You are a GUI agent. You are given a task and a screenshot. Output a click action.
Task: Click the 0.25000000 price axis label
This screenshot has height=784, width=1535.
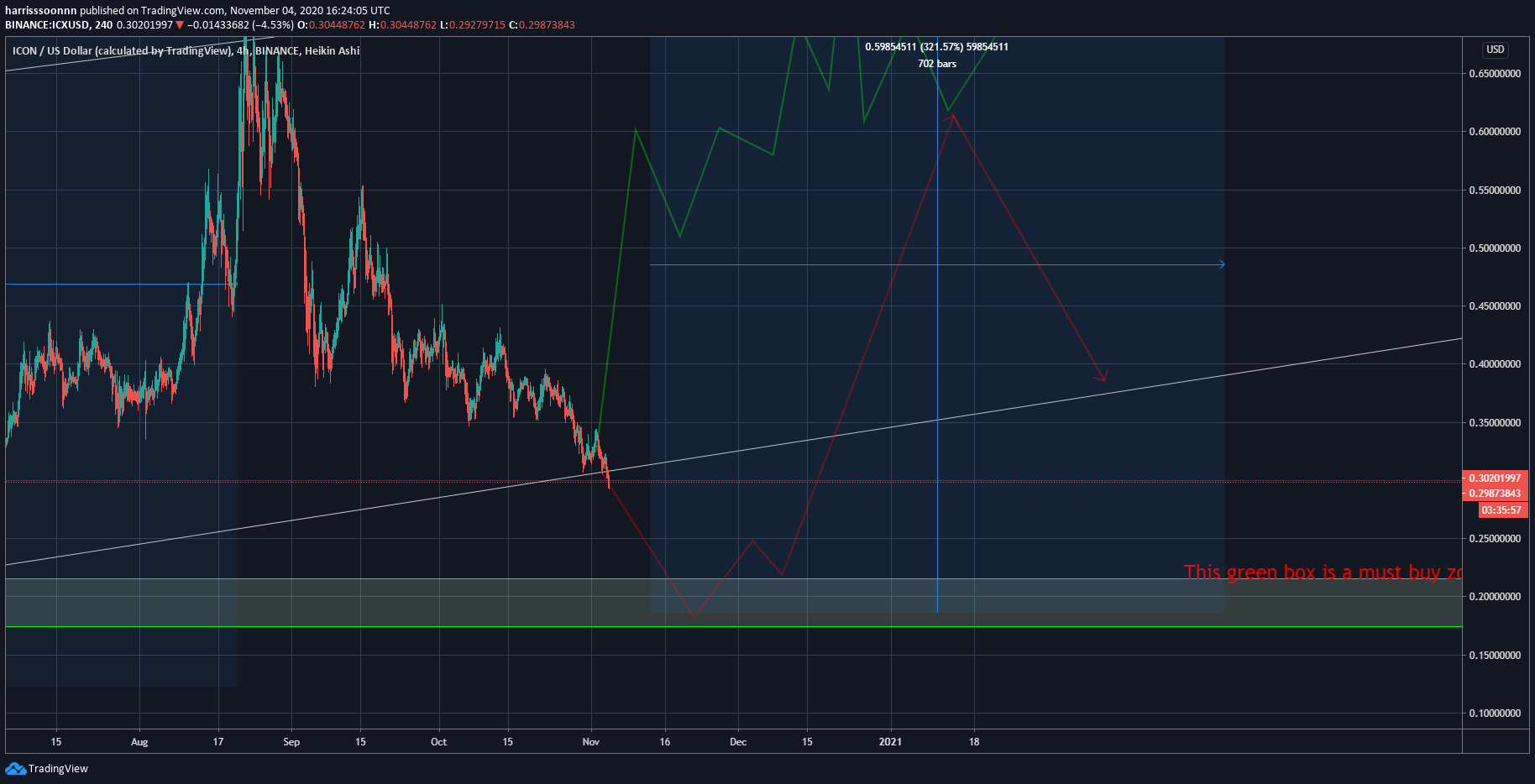pos(1495,539)
